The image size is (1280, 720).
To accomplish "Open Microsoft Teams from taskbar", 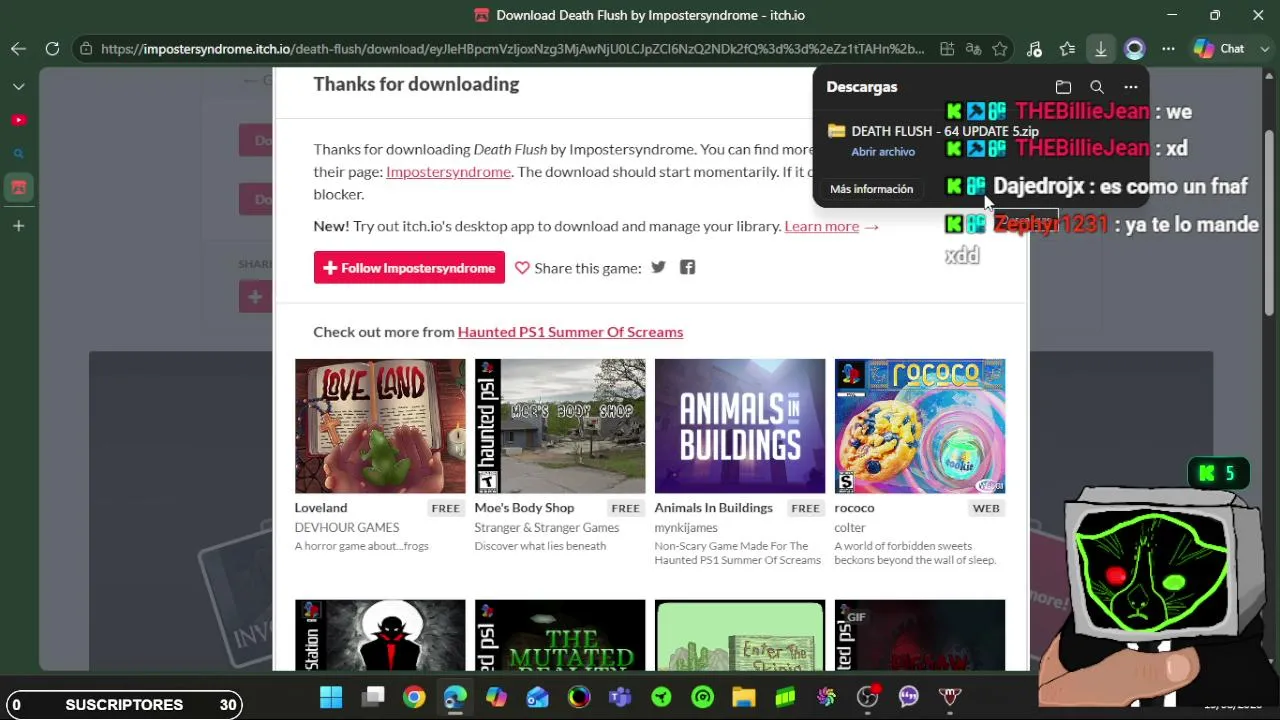I will [x=620, y=696].
